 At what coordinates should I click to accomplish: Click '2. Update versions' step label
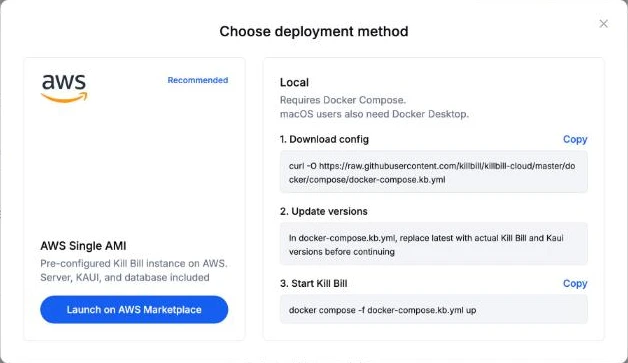click(x=324, y=211)
